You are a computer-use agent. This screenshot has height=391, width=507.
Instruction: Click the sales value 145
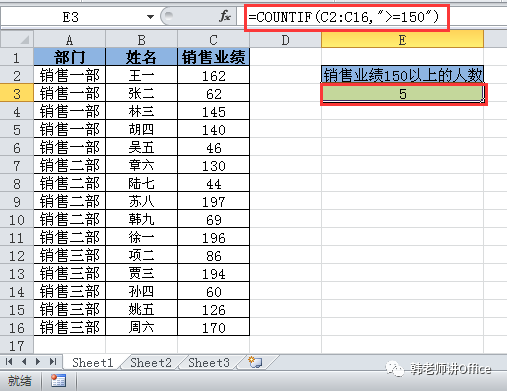pyautogui.click(x=213, y=111)
